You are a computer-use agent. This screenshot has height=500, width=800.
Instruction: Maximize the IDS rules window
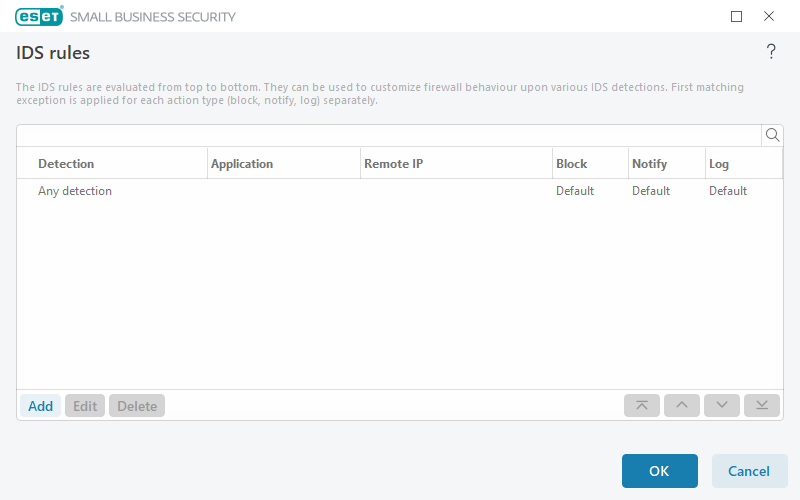[737, 16]
